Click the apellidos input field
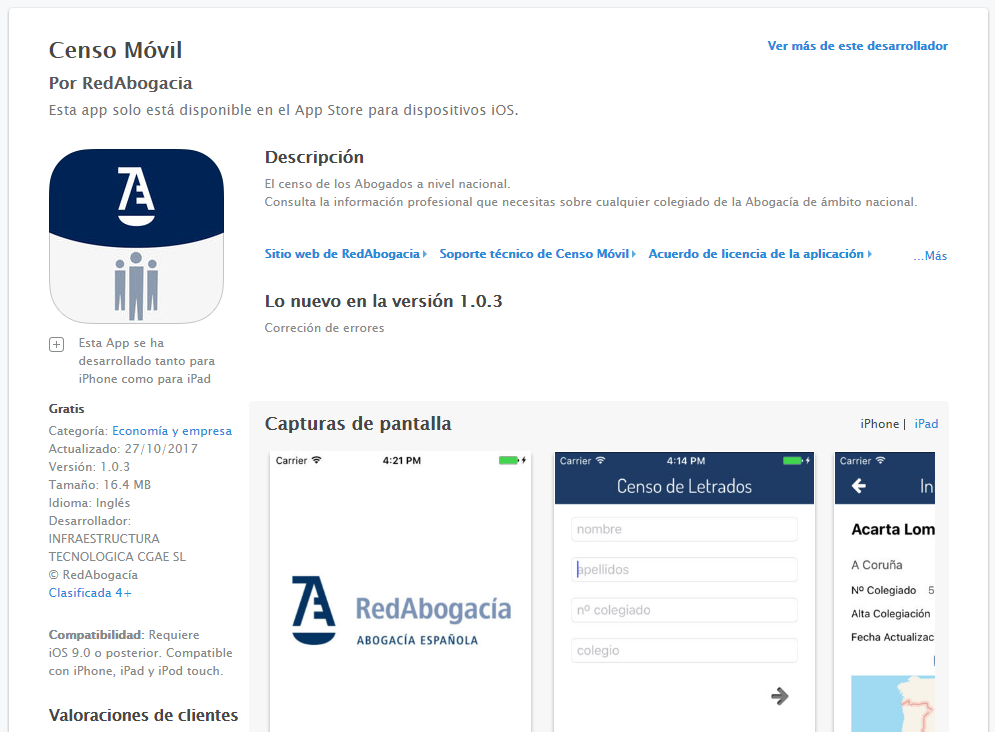This screenshot has height=732, width=995. point(684,570)
